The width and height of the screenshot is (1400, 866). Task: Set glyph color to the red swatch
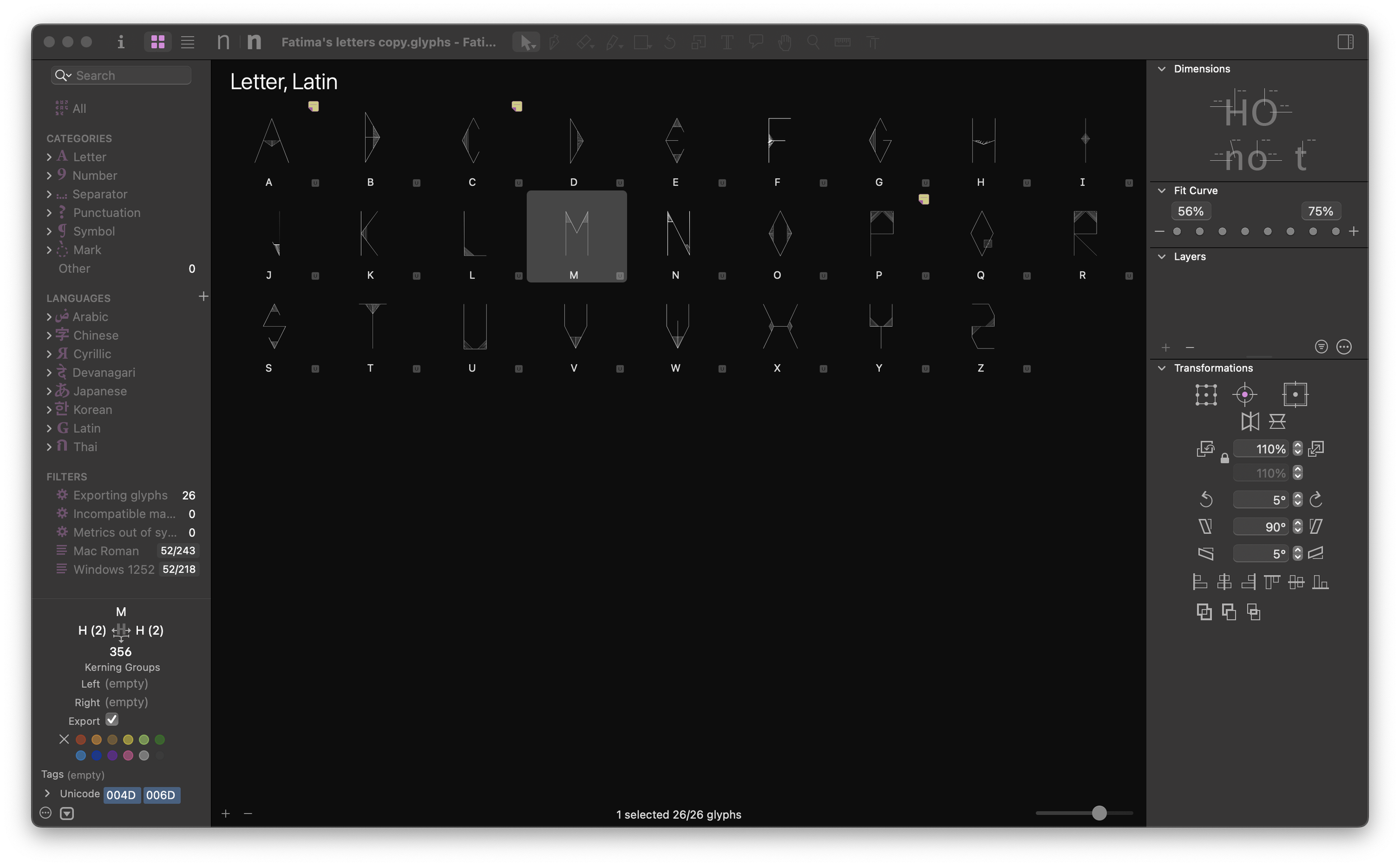(x=80, y=739)
